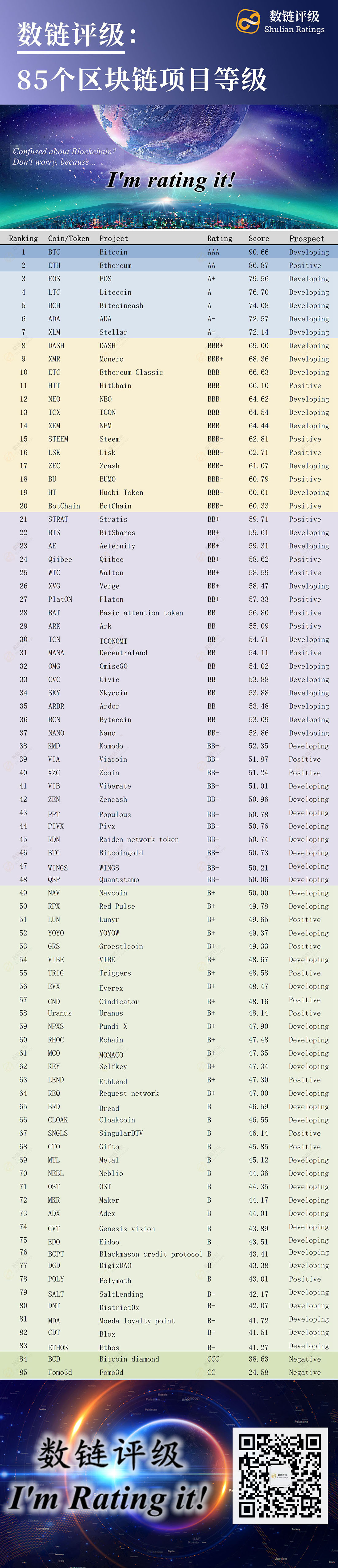Click the Rating column header
The height and width of the screenshot is (1568, 338).
219,239
